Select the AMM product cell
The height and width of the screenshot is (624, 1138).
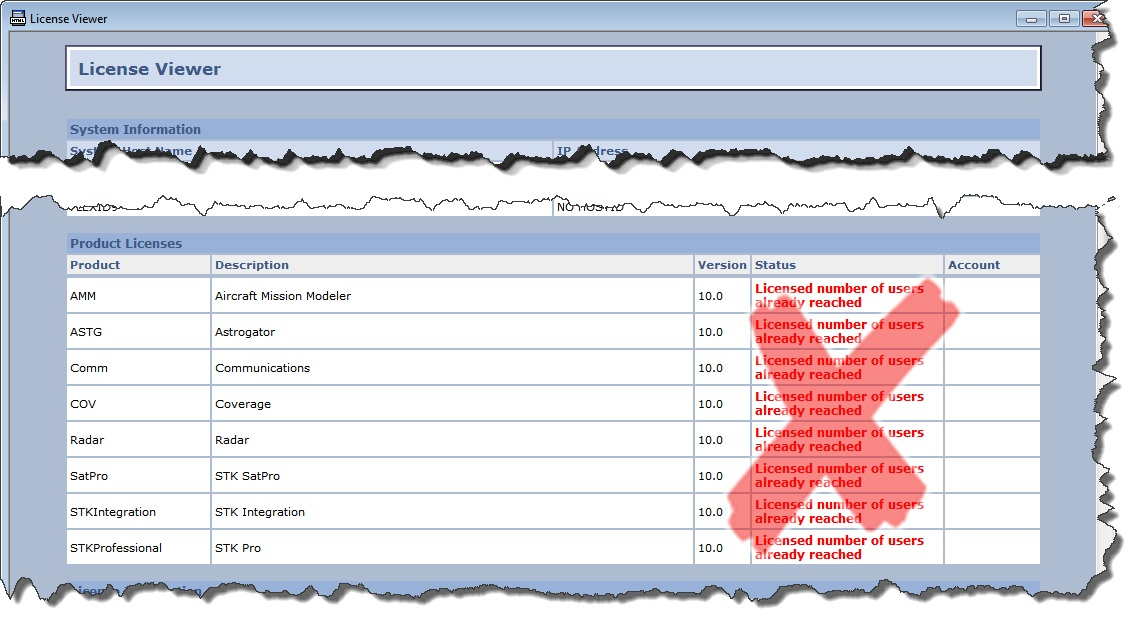pos(138,295)
